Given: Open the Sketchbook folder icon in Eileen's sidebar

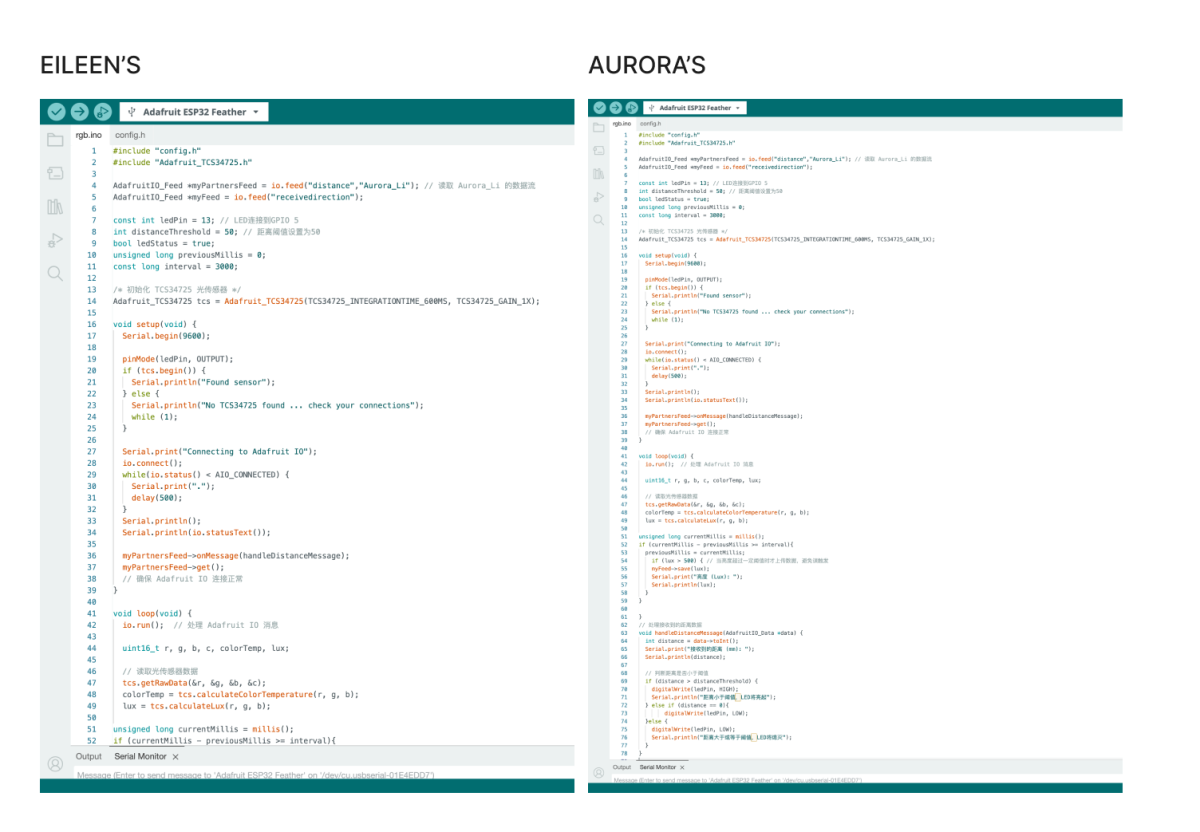Looking at the screenshot, I should coord(55,140).
